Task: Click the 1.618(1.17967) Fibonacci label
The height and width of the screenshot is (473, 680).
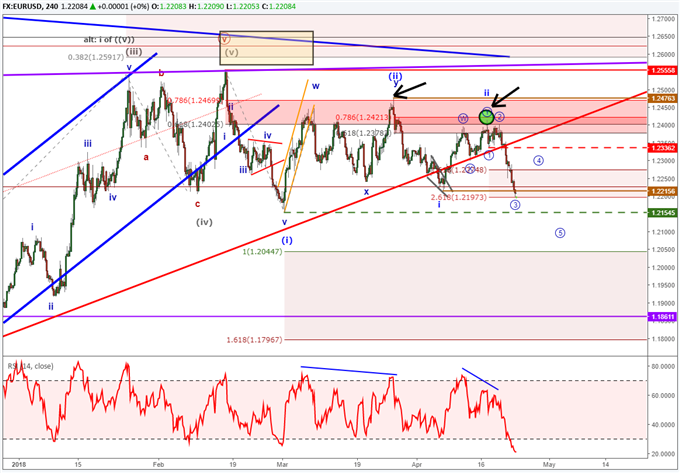Action: (x=255, y=340)
